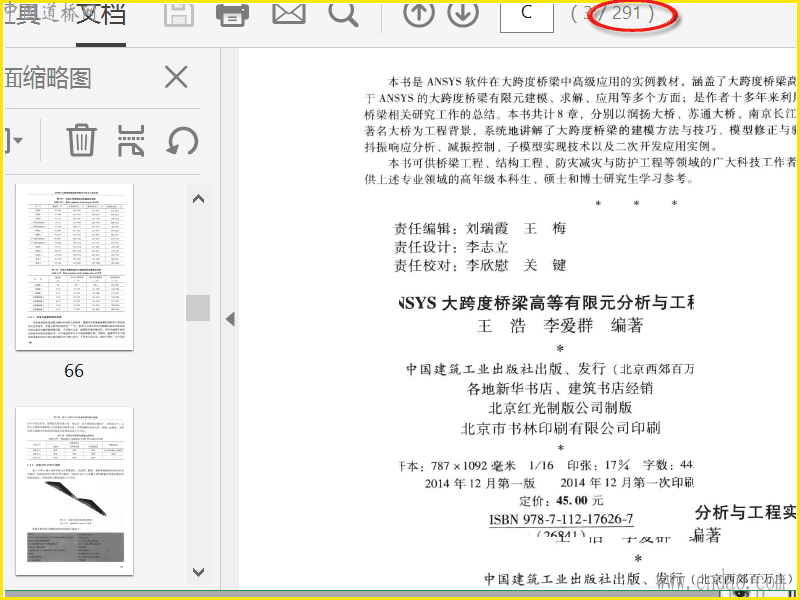Image resolution: width=800 pixels, height=600 pixels.
Task: Collapse the side panel with left triangle
Action: pyautogui.click(x=230, y=319)
